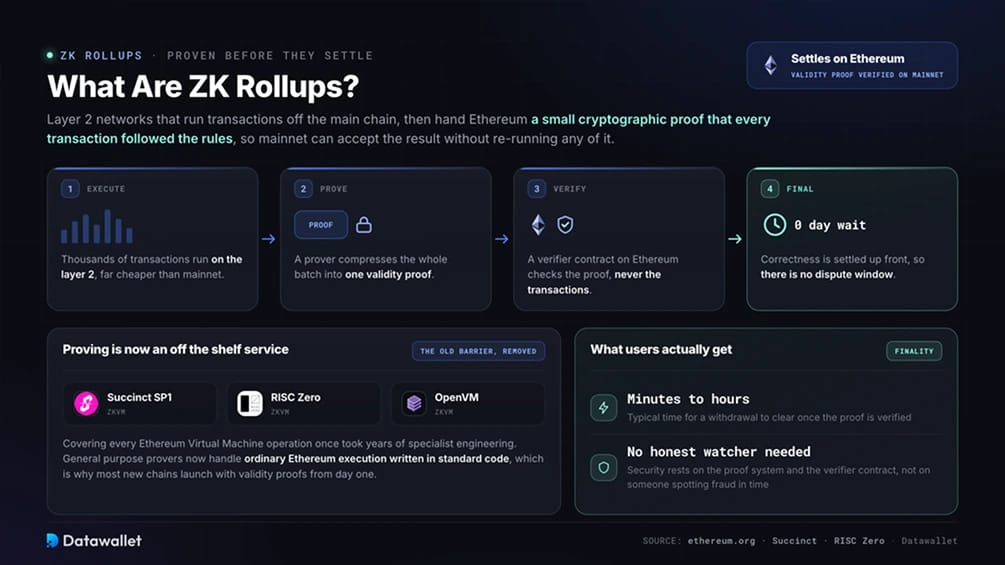Click the ethereum.org source link

click(x=721, y=541)
